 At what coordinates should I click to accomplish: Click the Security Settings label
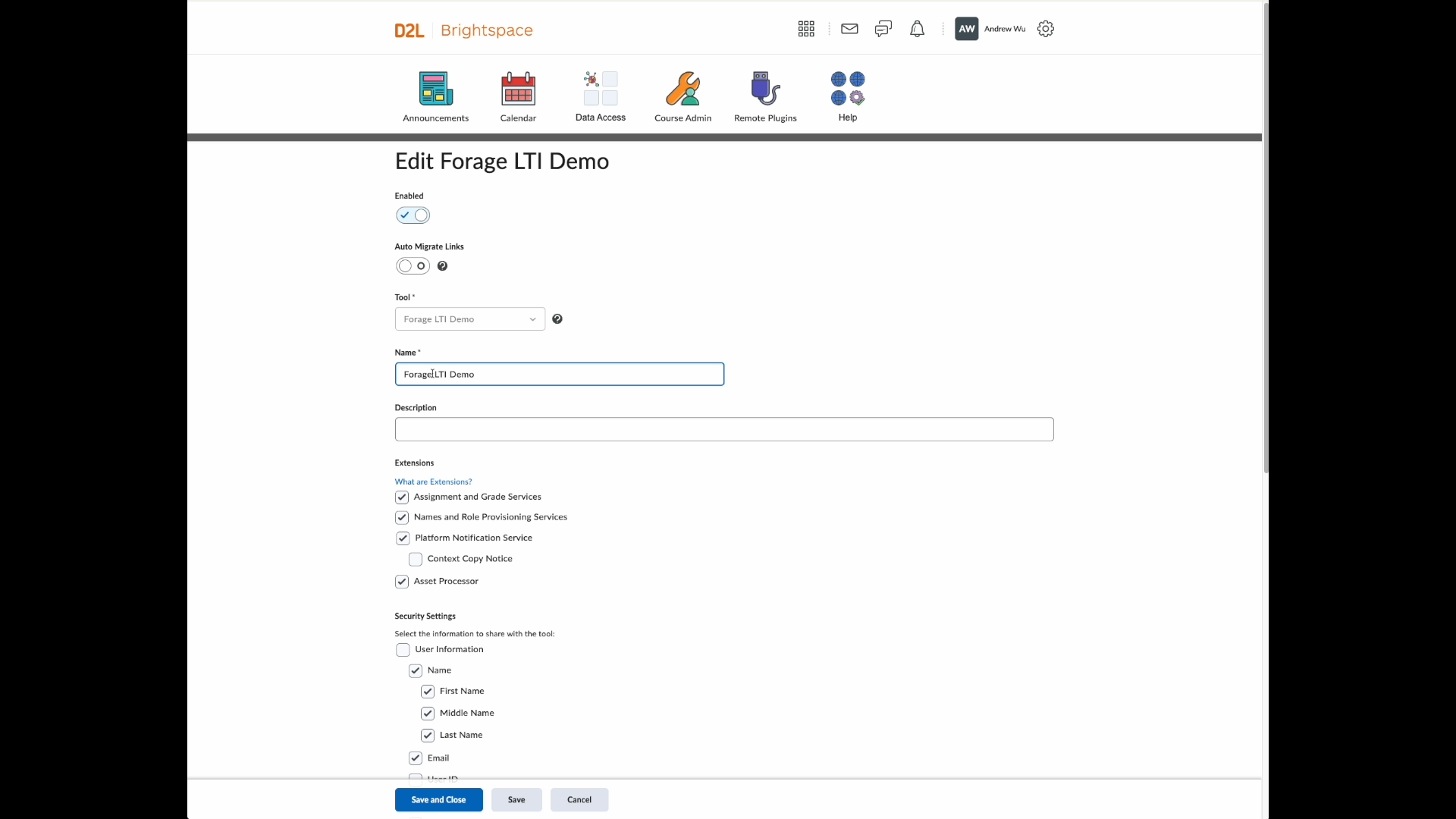click(x=425, y=617)
